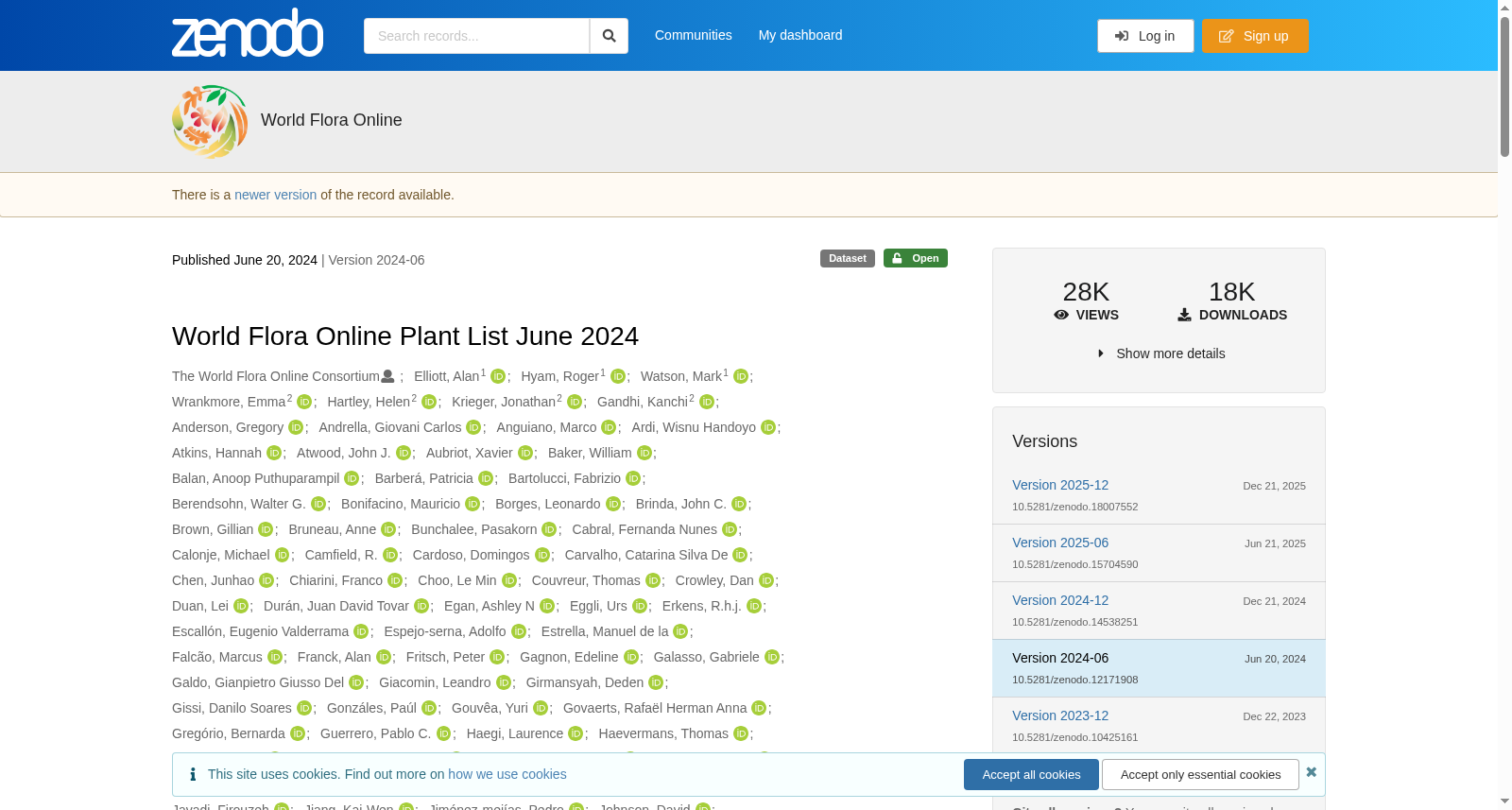The width and height of the screenshot is (1512, 810).
Task: Open ORCID icon for Watson, Mark
Action: pyautogui.click(x=741, y=376)
